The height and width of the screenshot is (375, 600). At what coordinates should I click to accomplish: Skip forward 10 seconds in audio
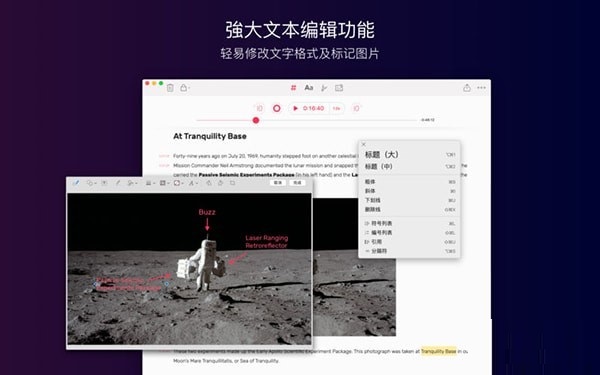coord(356,108)
